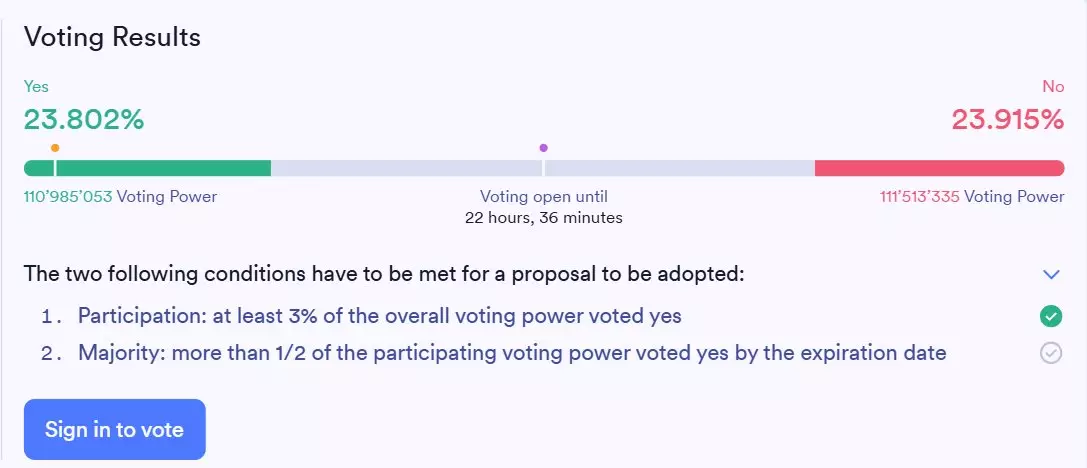Click the 111'513'335 Voting Power label

click(x=972, y=197)
